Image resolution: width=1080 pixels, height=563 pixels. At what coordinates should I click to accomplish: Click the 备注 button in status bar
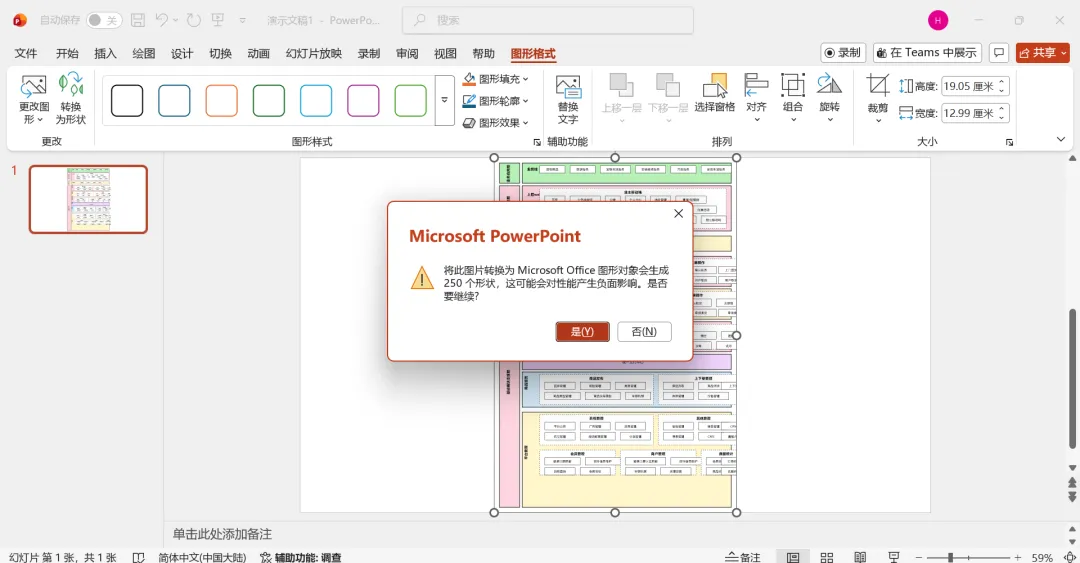(743, 557)
